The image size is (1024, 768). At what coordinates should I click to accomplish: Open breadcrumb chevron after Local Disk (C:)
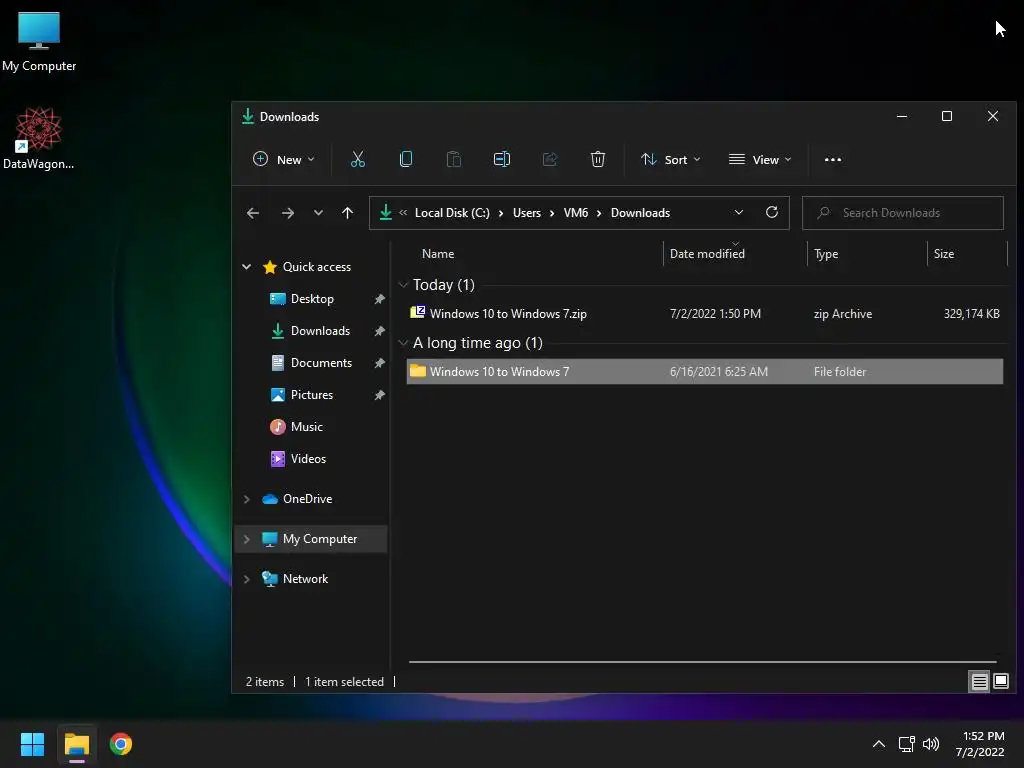501,213
